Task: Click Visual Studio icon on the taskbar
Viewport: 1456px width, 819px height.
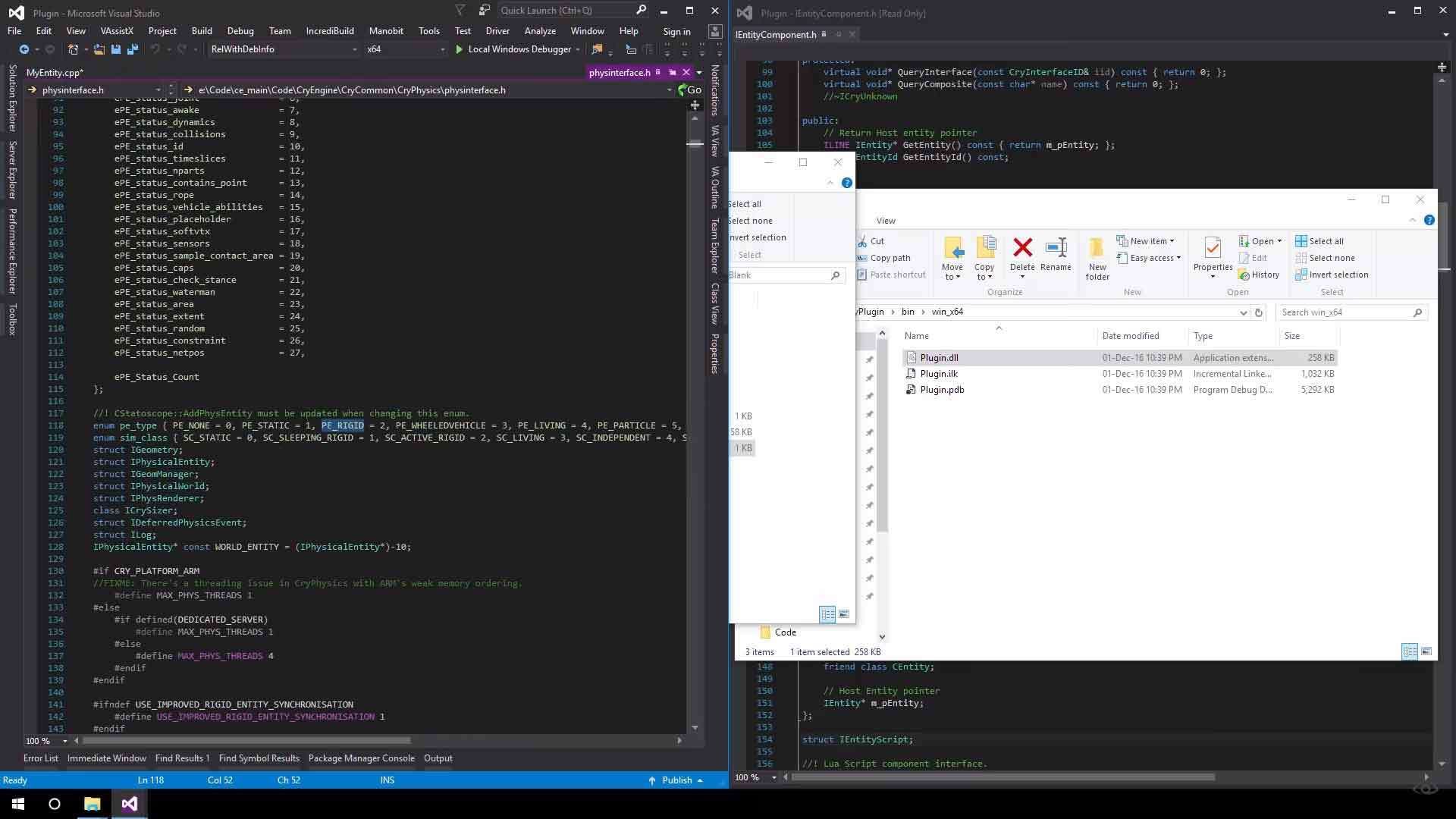Action: coord(129,804)
